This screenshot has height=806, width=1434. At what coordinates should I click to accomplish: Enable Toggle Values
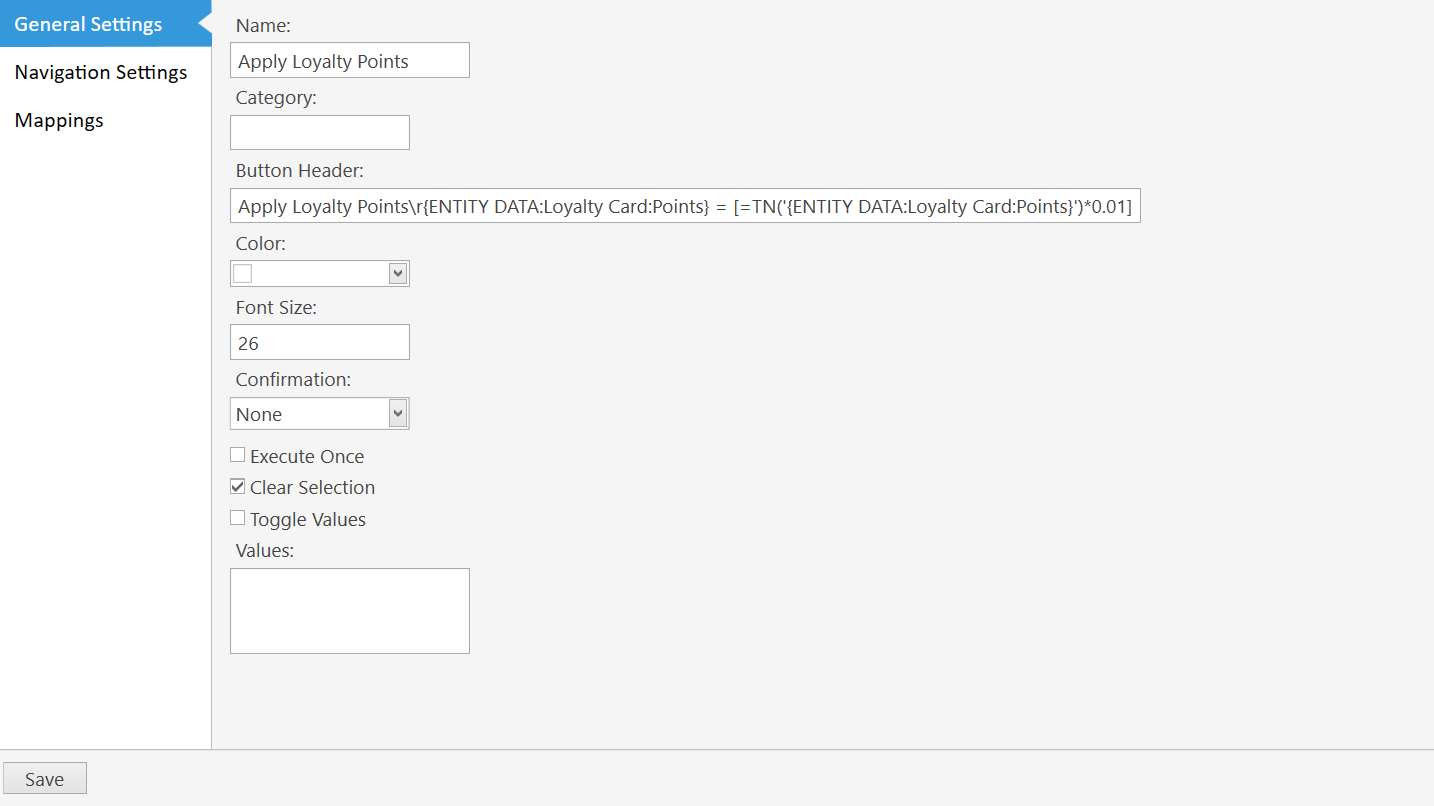237,518
